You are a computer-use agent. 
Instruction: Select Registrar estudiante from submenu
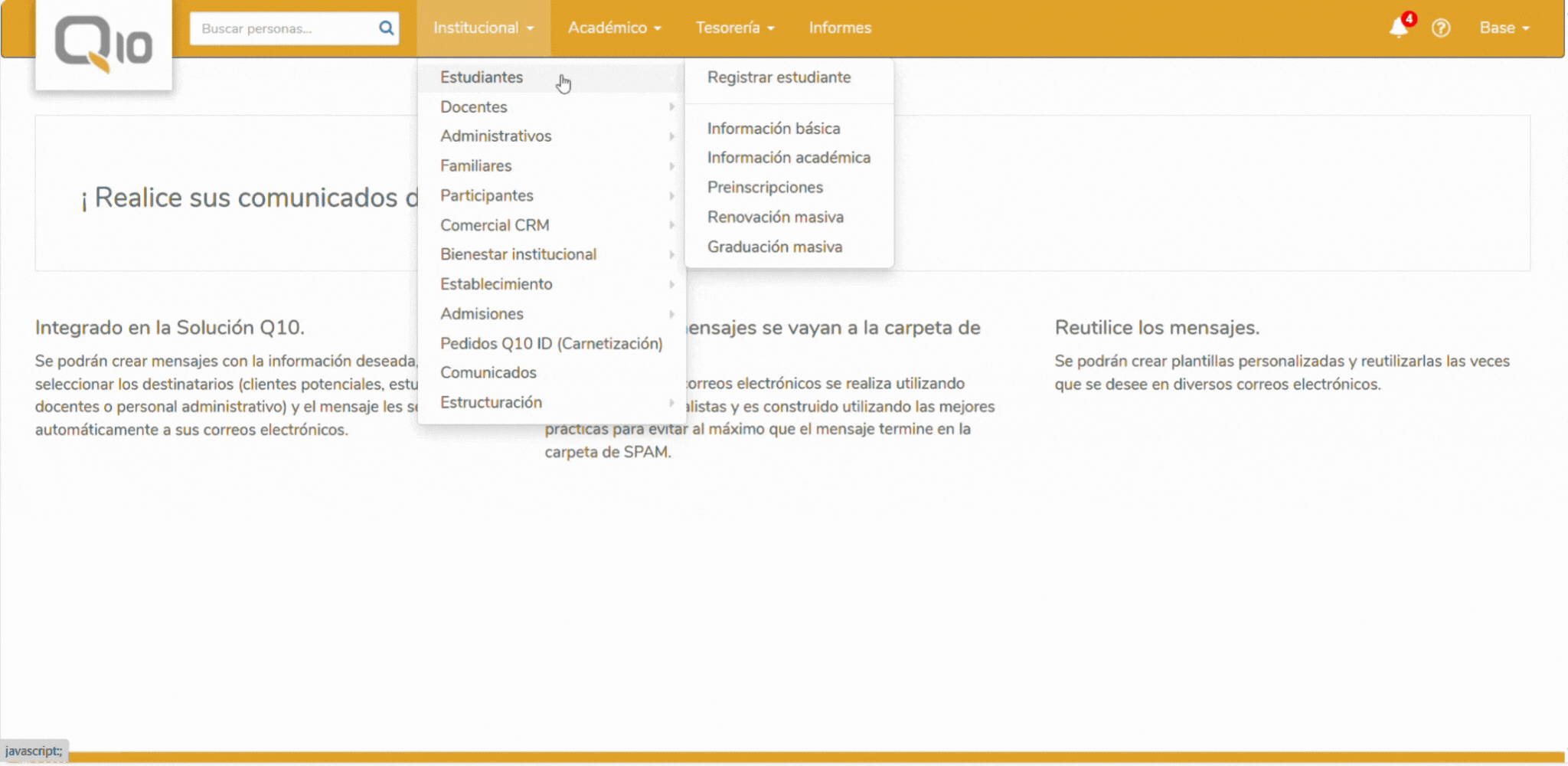click(779, 77)
